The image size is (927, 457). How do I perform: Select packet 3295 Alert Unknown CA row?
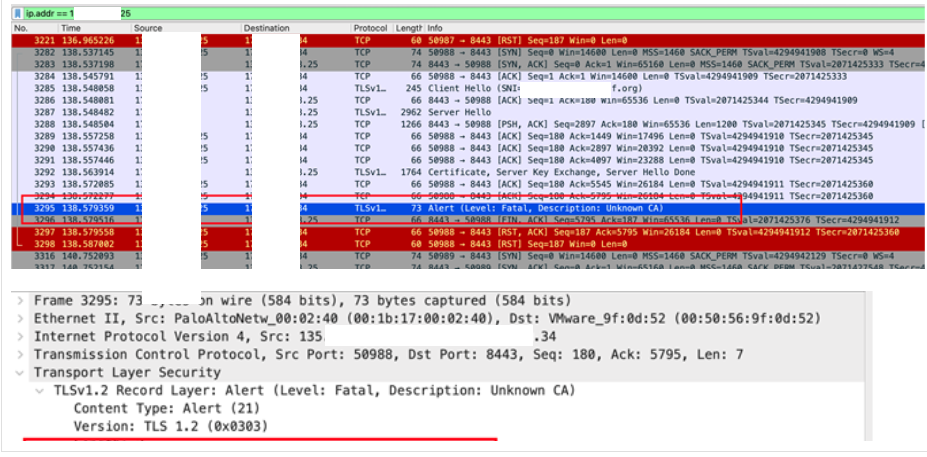pos(468,208)
